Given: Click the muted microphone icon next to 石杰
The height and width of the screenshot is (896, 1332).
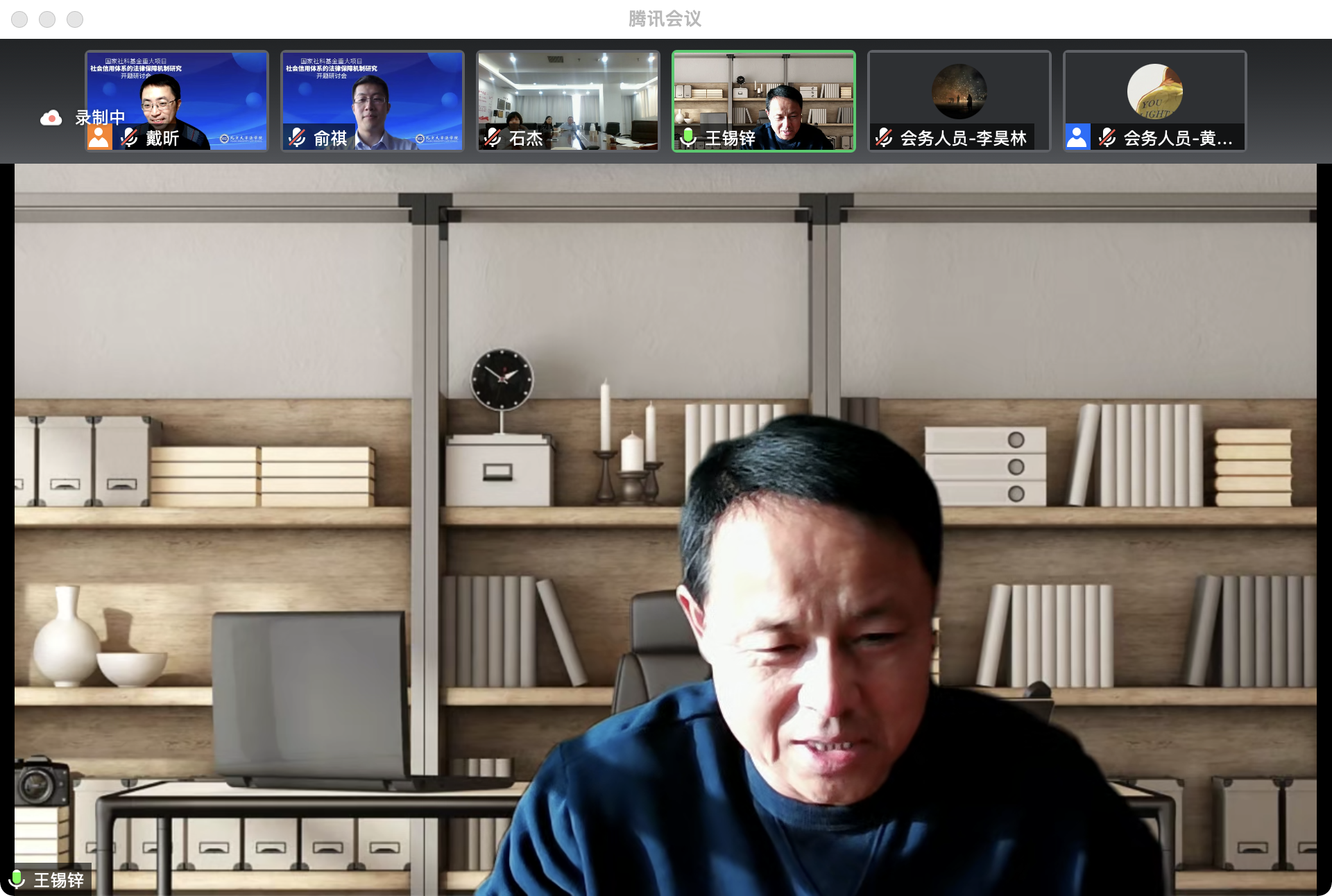Looking at the screenshot, I should coord(493,137).
